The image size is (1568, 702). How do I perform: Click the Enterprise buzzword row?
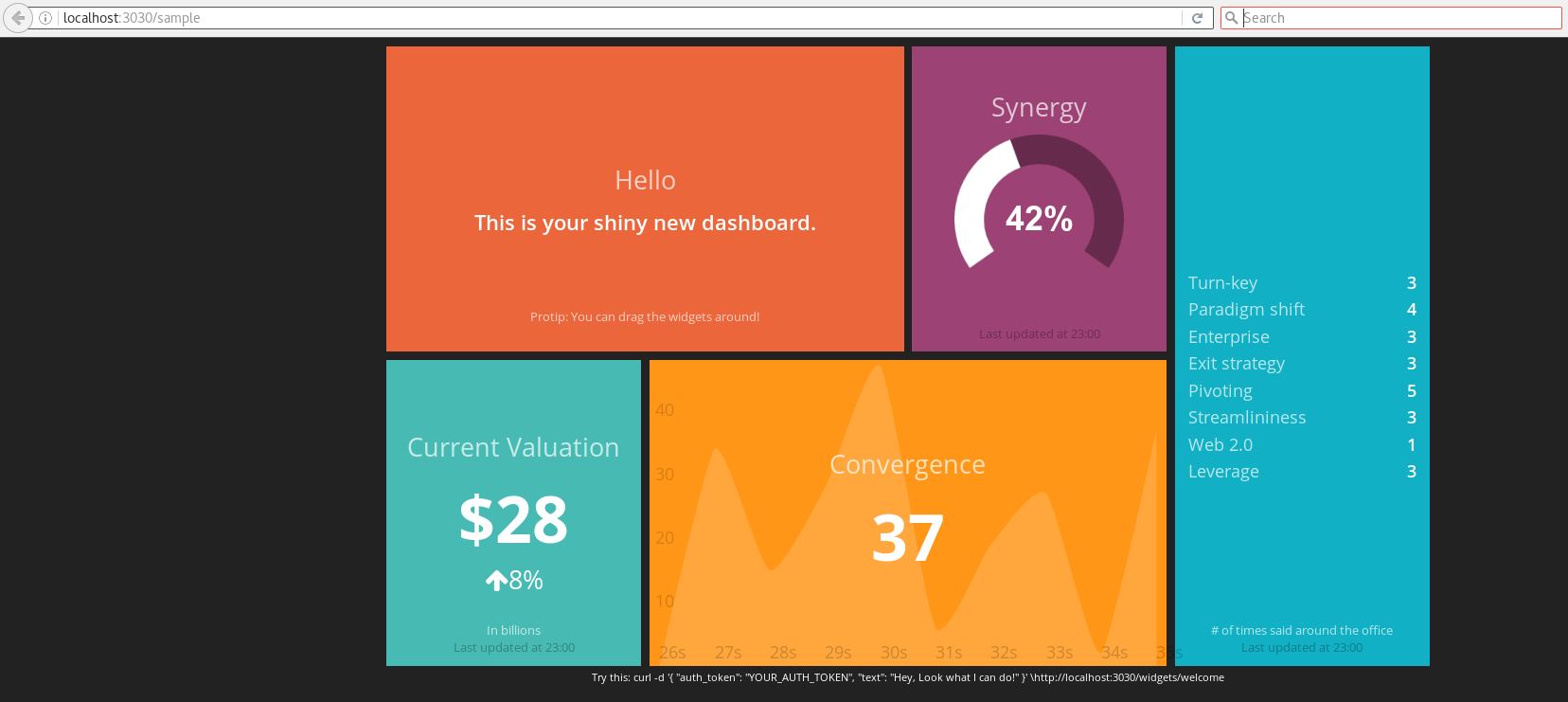[1302, 337]
